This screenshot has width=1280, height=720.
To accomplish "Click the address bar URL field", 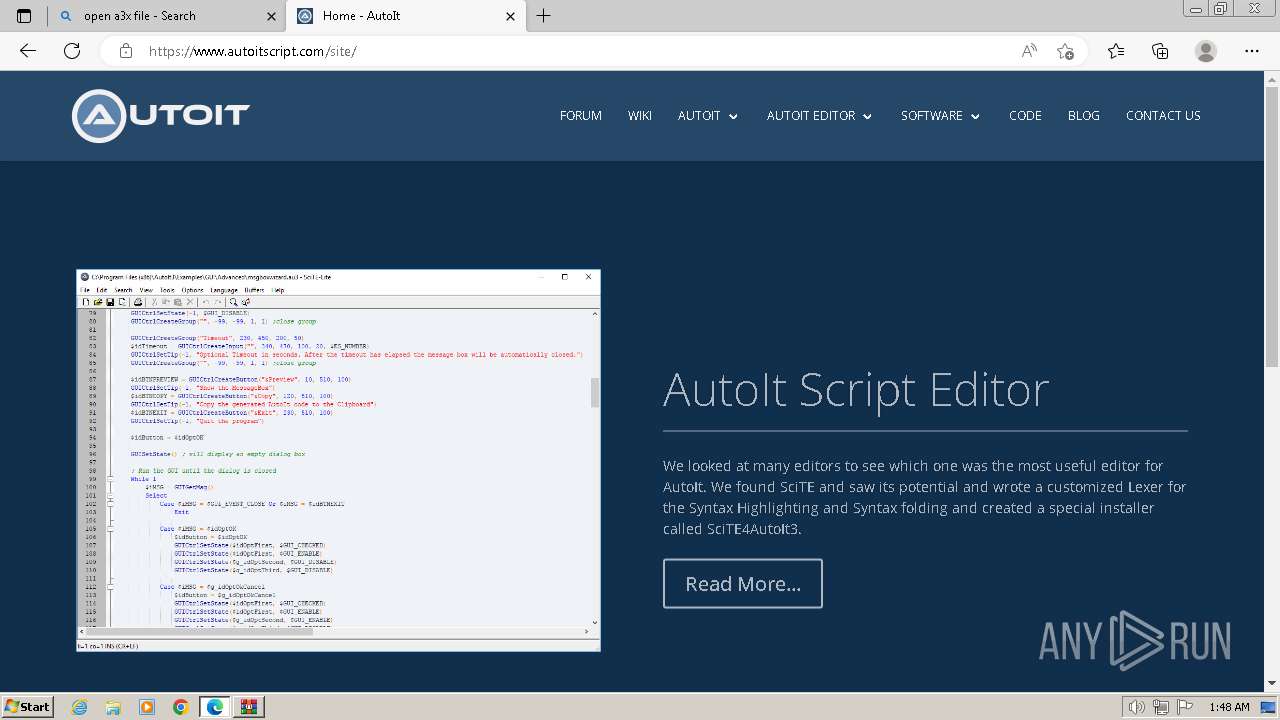I will (x=580, y=51).
